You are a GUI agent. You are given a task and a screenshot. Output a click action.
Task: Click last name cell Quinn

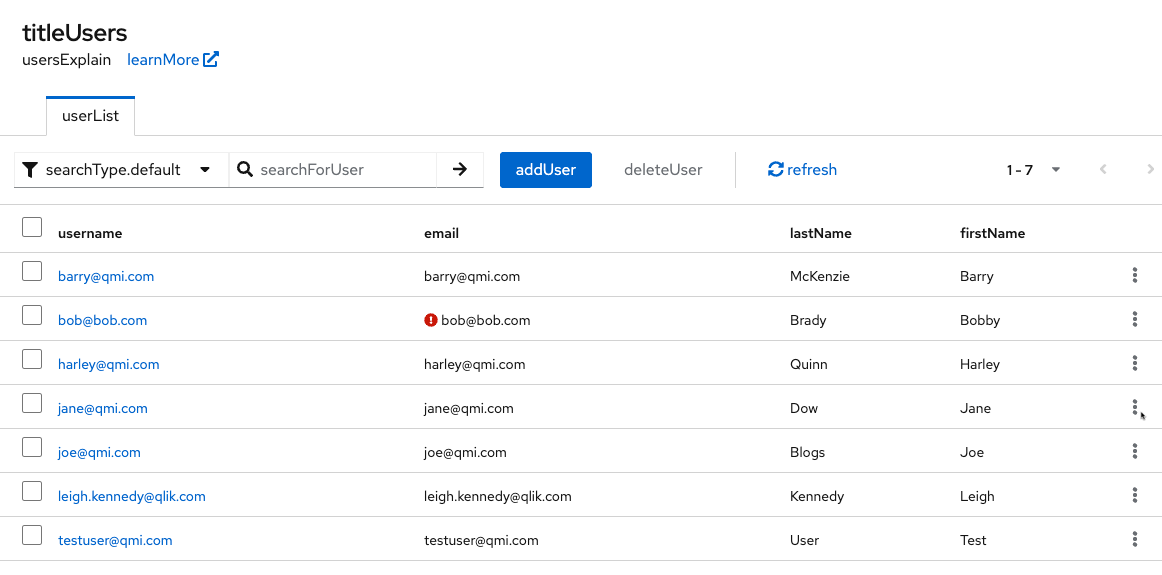(x=809, y=364)
